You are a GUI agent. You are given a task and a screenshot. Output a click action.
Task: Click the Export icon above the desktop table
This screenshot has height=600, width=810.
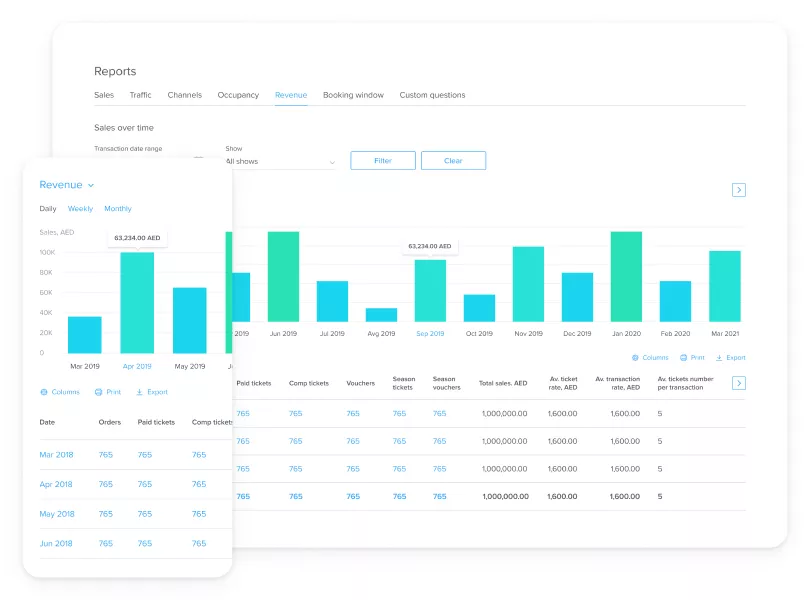719,357
